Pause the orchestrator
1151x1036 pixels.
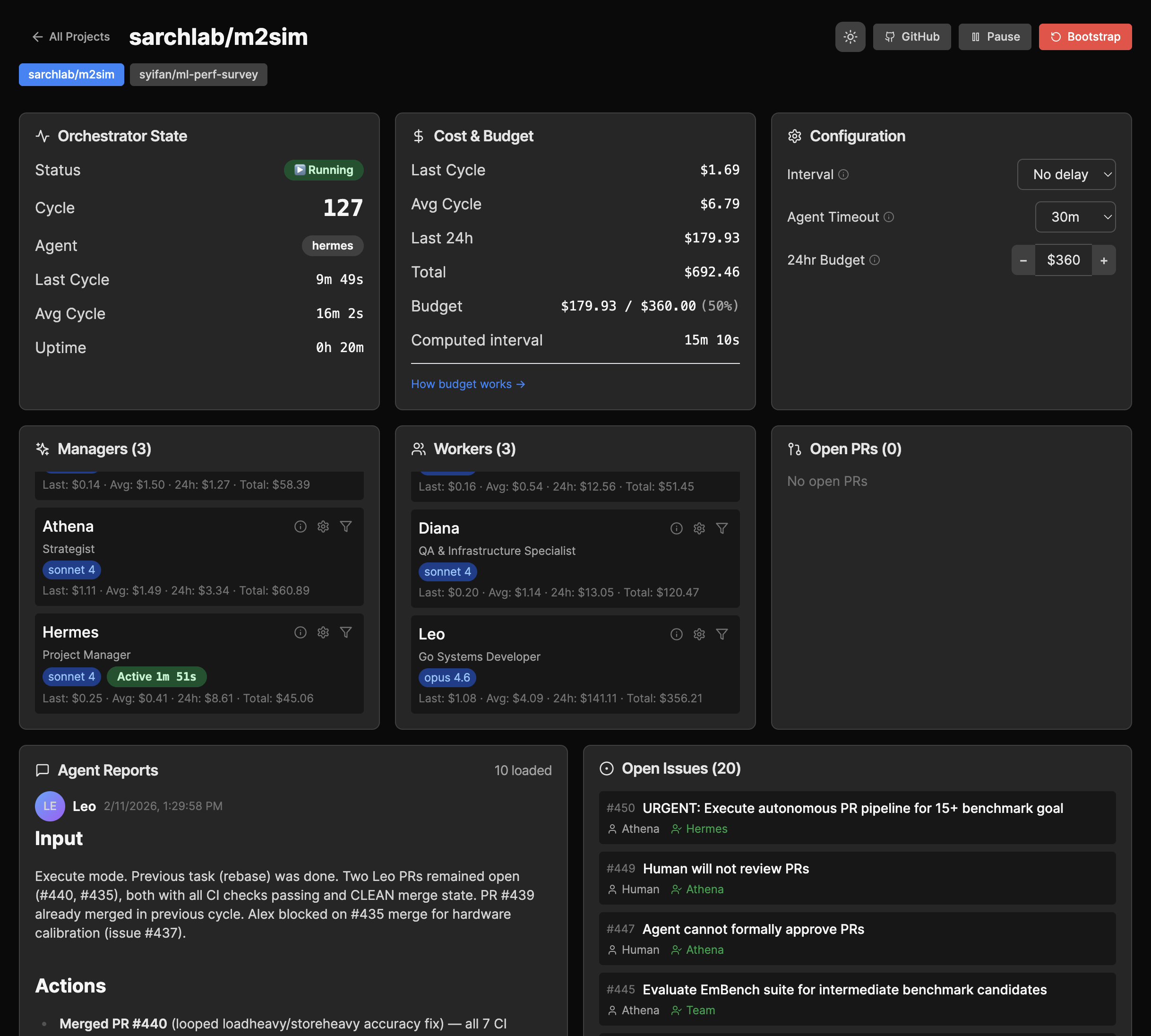(995, 36)
